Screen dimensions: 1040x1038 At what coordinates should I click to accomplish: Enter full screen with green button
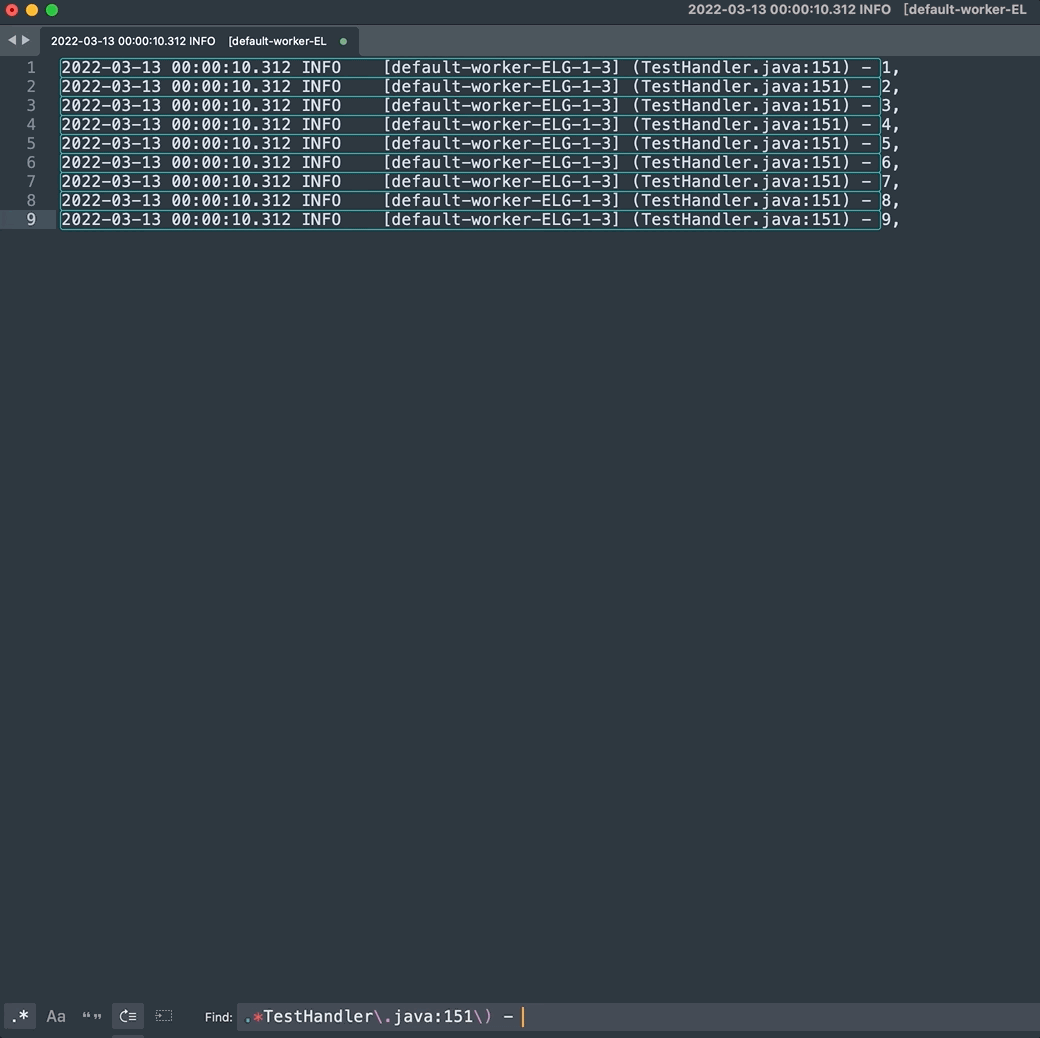coord(52,10)
